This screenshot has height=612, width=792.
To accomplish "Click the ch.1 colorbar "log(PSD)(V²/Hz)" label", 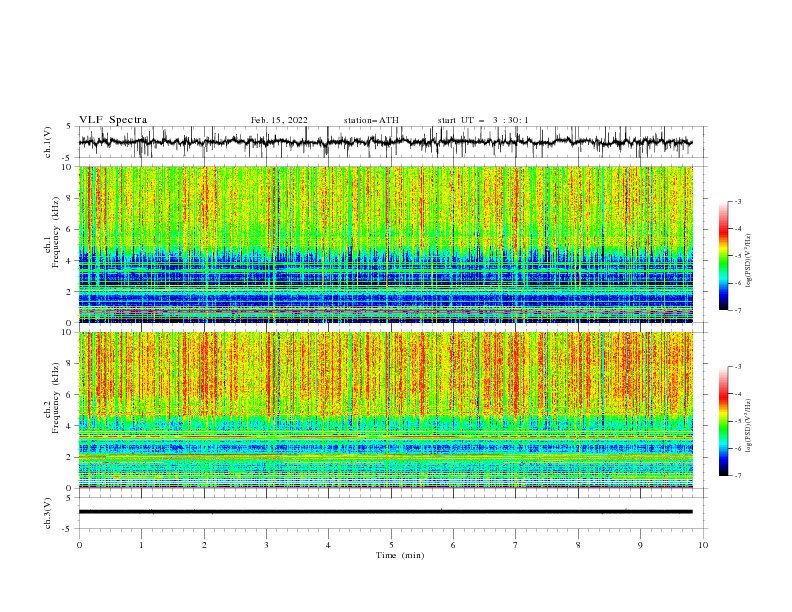I will coord(749,261).
